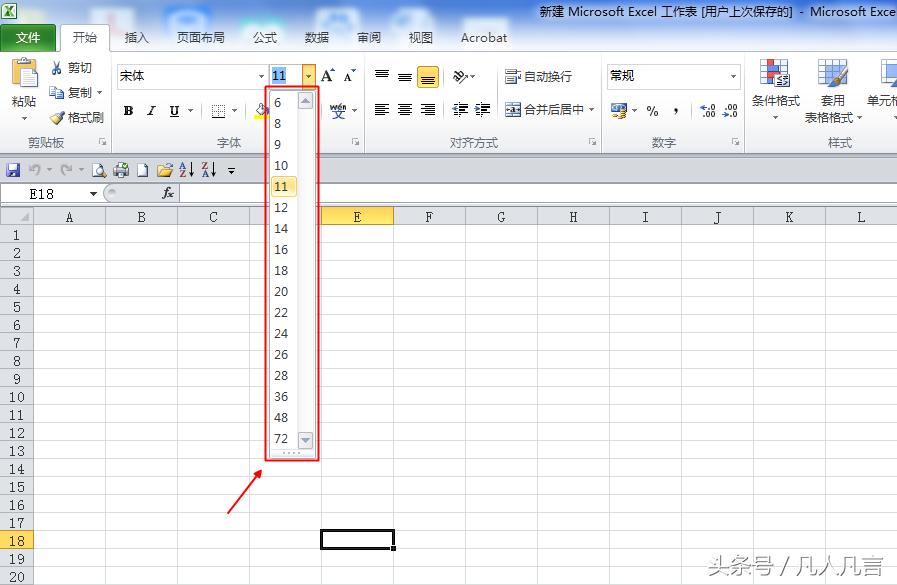
Task: Decrease indent in alignment group
Action: (x=460, y=110)
